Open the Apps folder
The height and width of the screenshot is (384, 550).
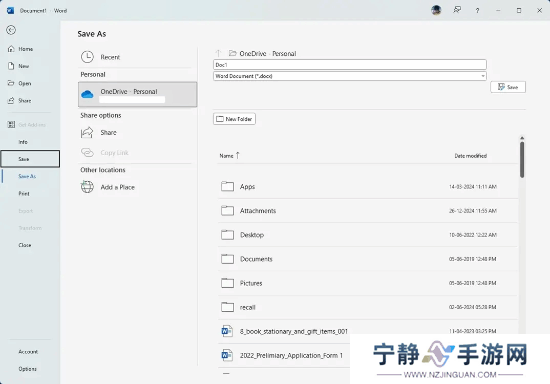coord(368,187)
